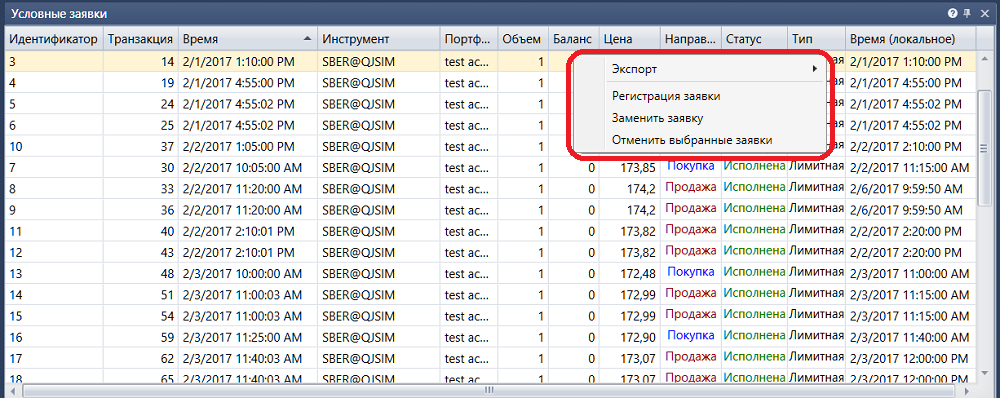This screenshot has width=1000, height=398.
Task: Click the Статус column header
Action: tap(753, 39)
